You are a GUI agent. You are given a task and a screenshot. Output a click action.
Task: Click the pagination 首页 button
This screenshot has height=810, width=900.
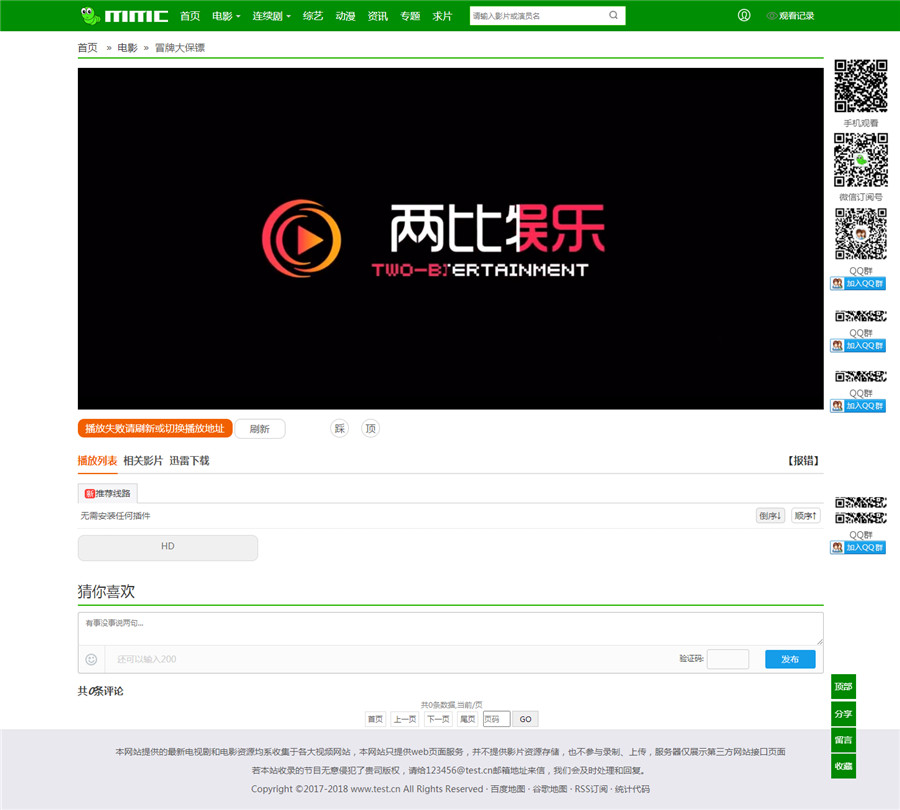tap(375, 719)
